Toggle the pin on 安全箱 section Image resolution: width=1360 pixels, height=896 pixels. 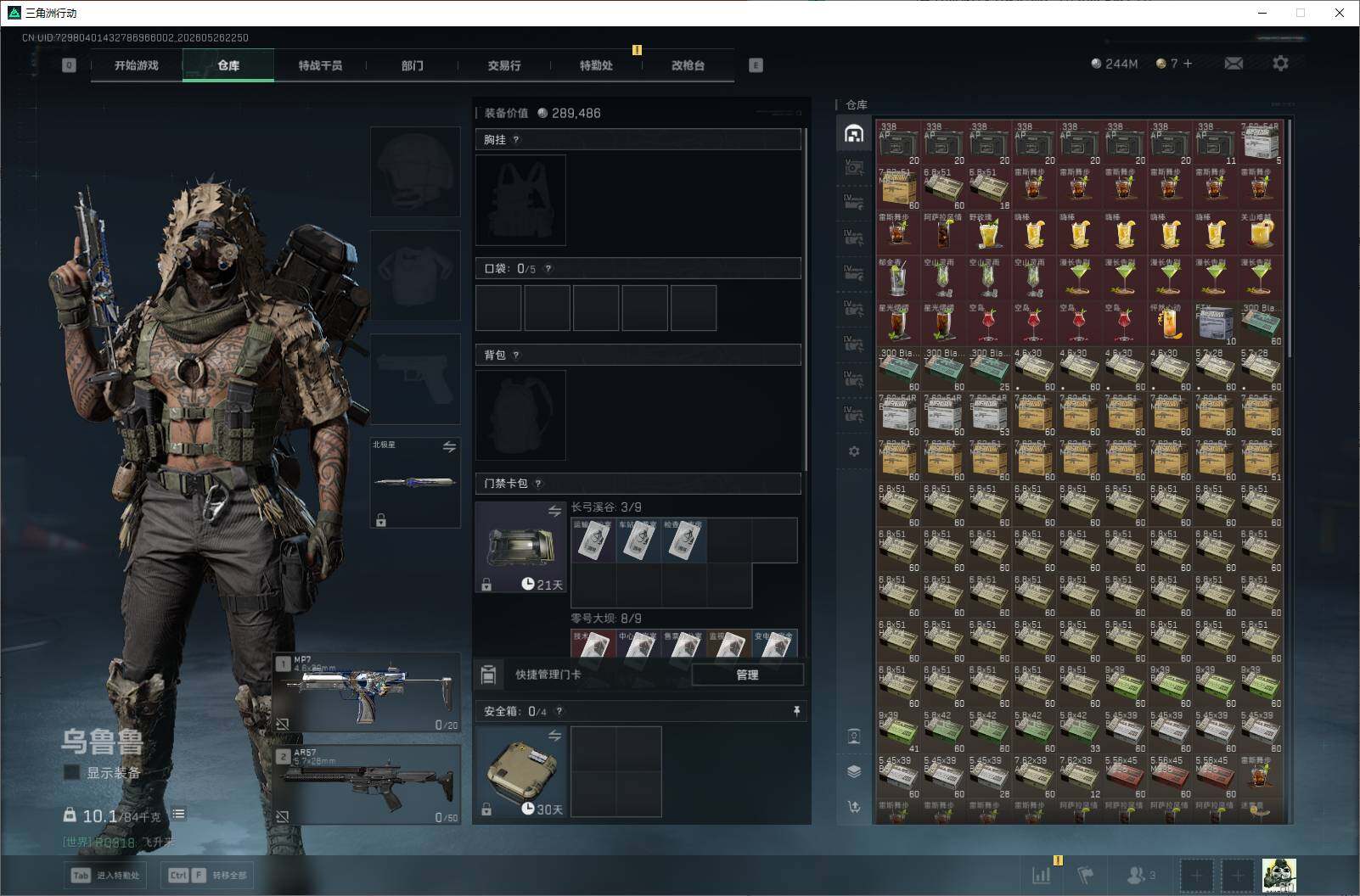coord(796,711)
